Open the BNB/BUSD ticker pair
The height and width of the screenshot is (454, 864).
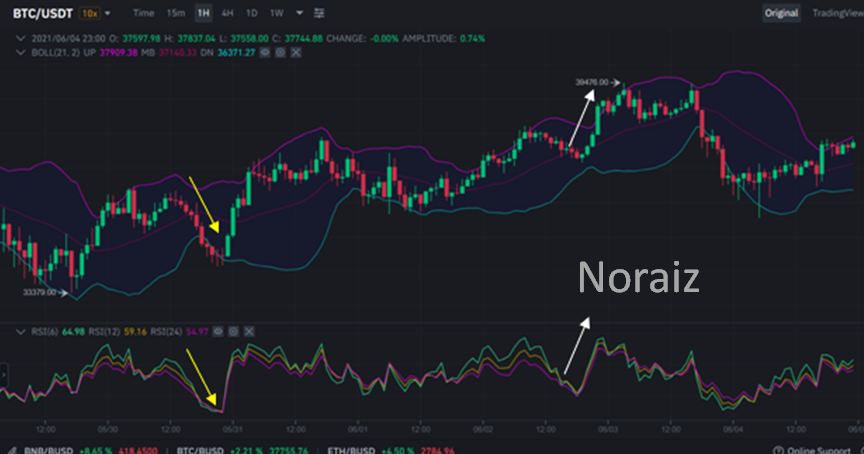click(x=48, y=450)
